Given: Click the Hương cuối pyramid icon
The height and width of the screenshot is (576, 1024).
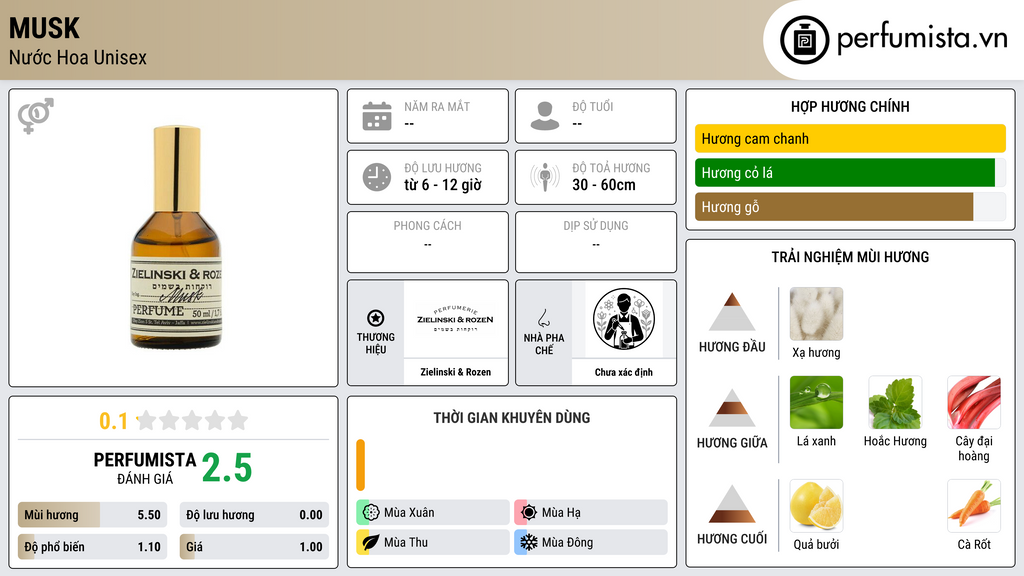Looking at the screenshot, I should [732, 504].
